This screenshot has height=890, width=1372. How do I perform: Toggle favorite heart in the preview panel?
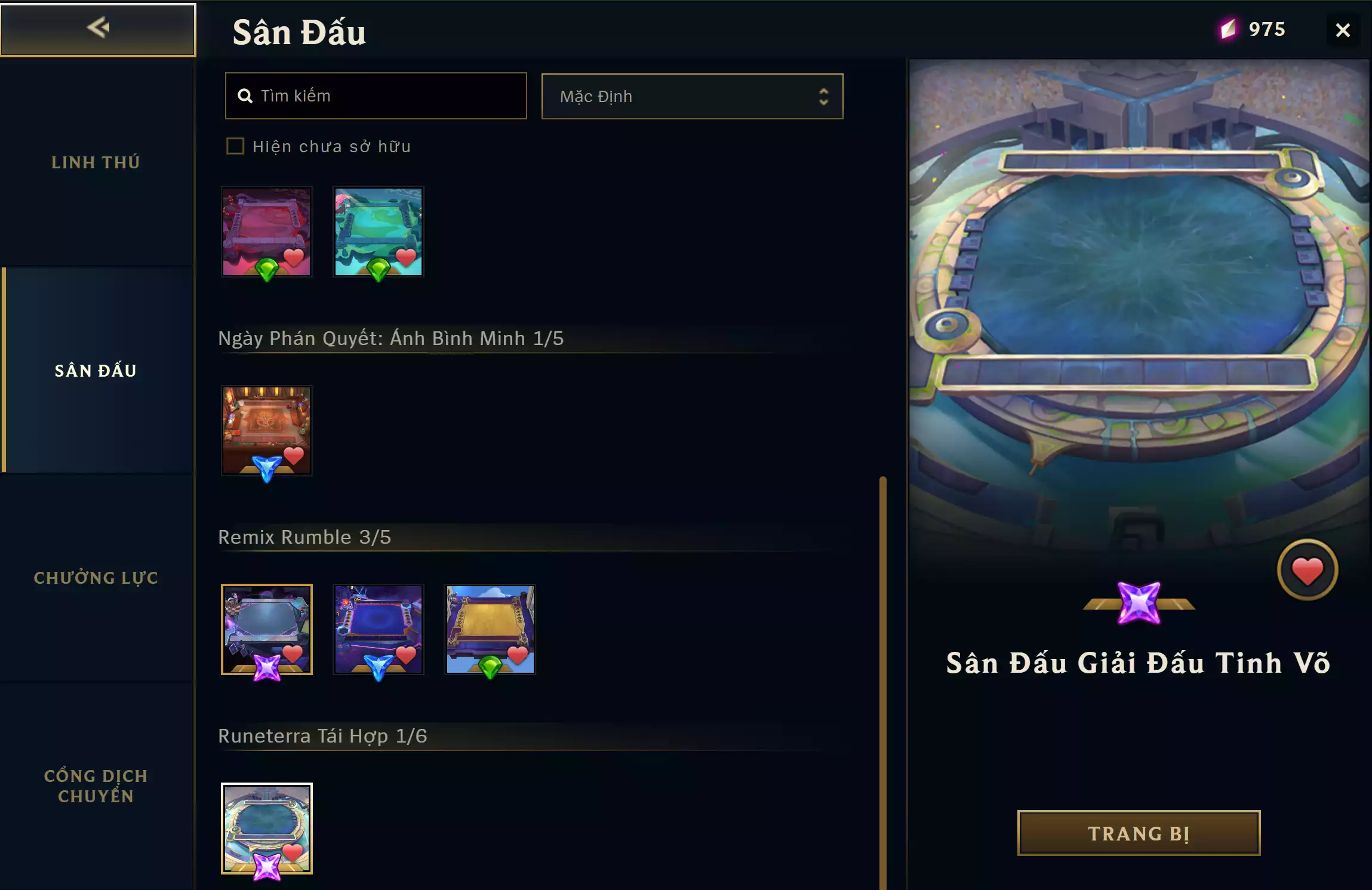point(1308,570)
